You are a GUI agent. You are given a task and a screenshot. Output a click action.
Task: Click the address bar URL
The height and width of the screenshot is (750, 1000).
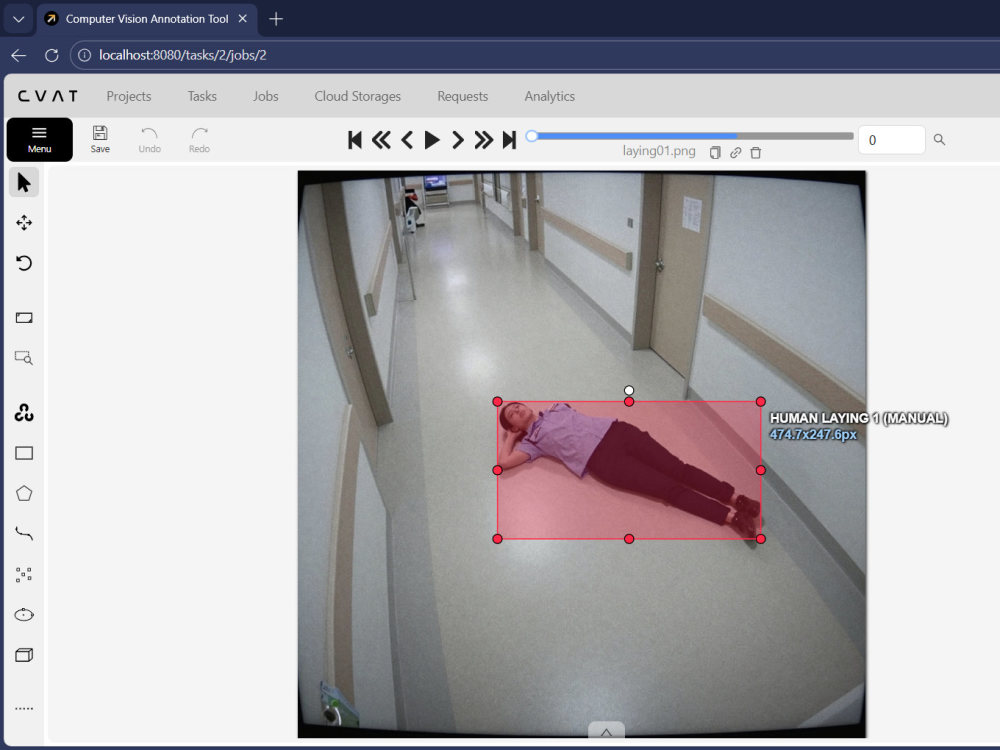pyautogui.click(x=182, y=55)
